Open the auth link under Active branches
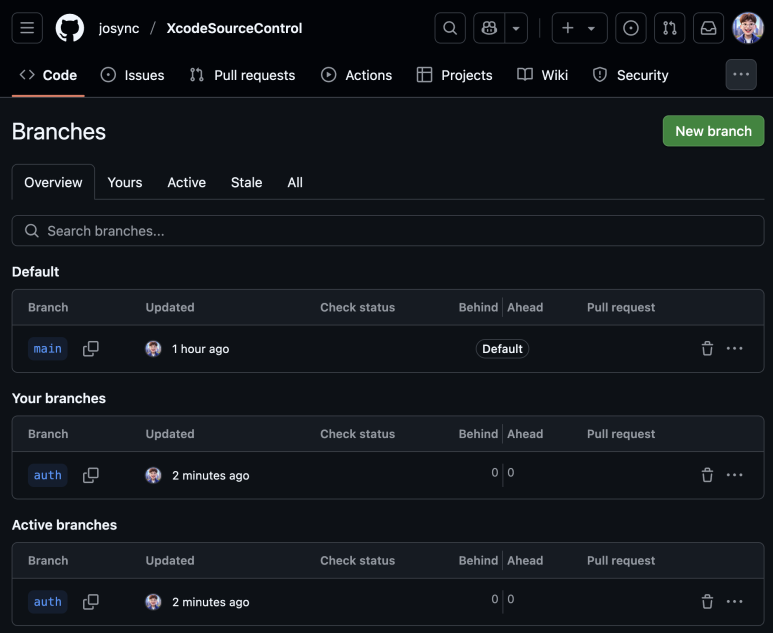 coord(48,602)
